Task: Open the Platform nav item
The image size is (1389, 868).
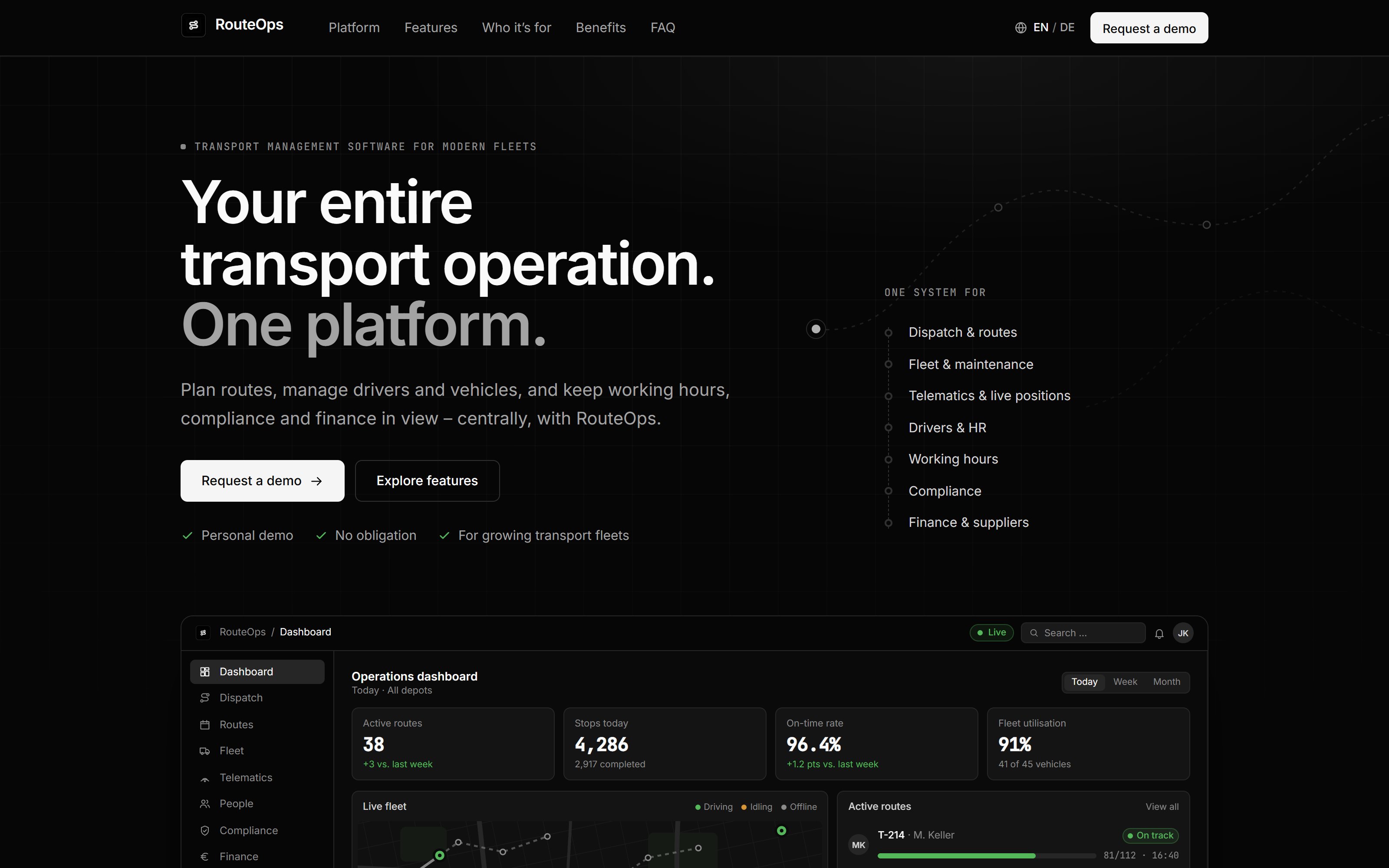Action: (354, 27)
